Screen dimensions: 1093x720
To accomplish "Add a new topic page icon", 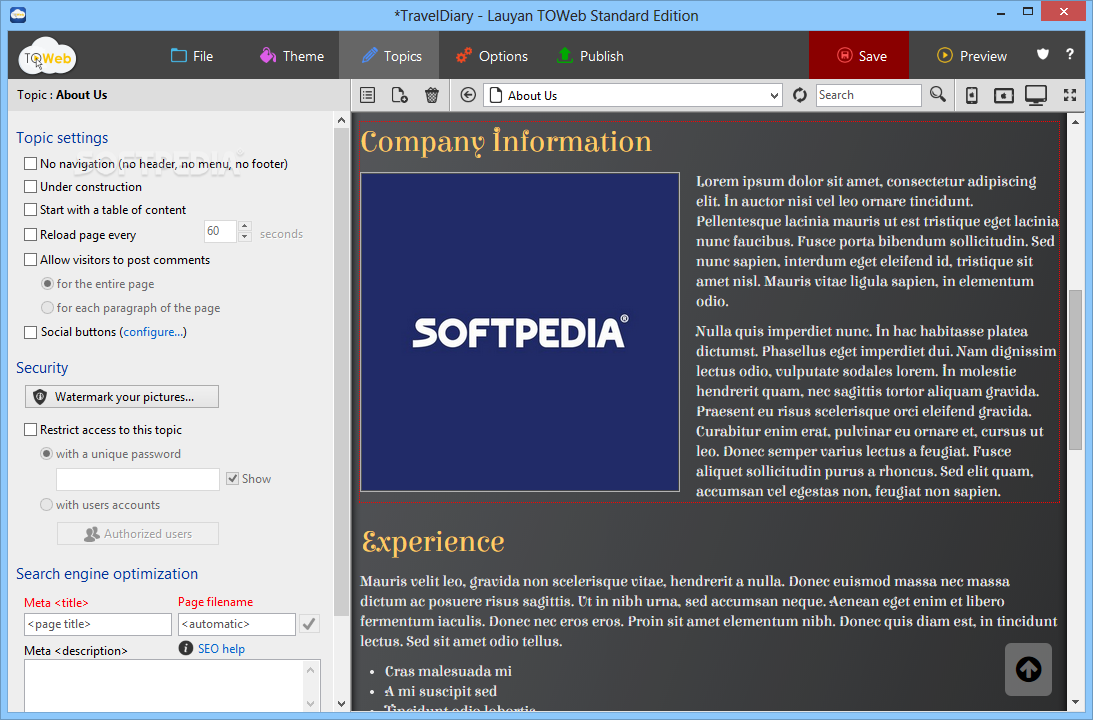I will click(x=399, y=95).
